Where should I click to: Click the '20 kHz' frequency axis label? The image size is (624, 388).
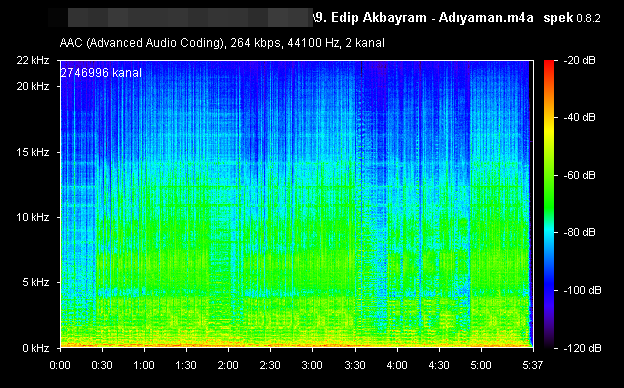(x=33, y=86)
